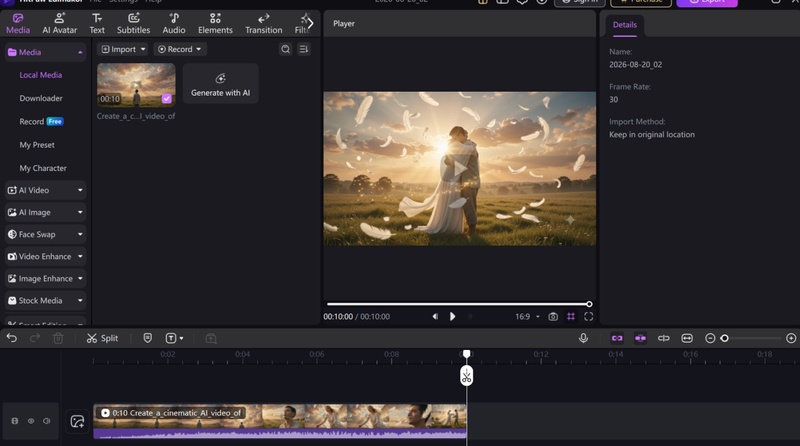
Task: Play the preview in player controls
Action: 452,316
